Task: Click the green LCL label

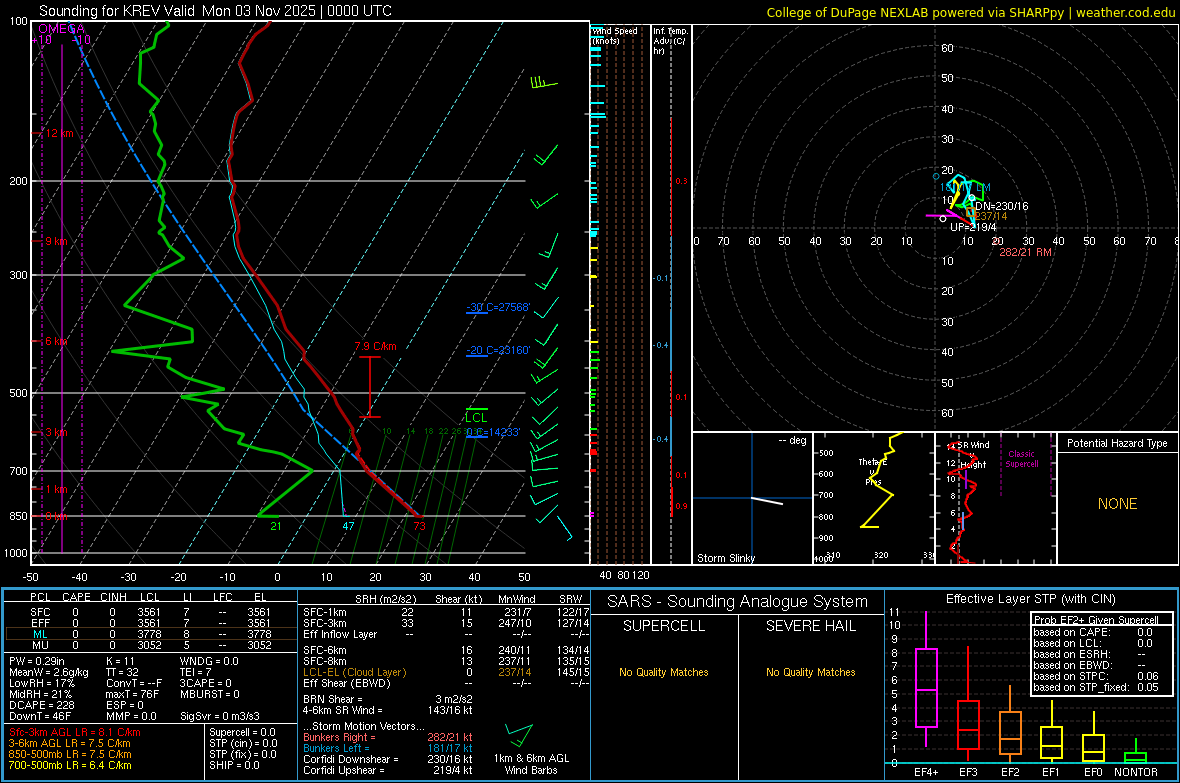Action: 476,418
